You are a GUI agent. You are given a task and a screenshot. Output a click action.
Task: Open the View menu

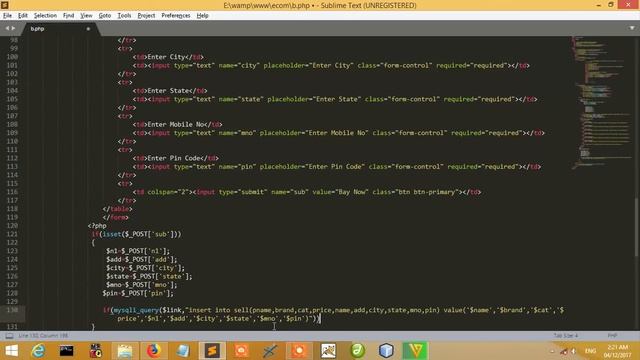click(86, 16)
